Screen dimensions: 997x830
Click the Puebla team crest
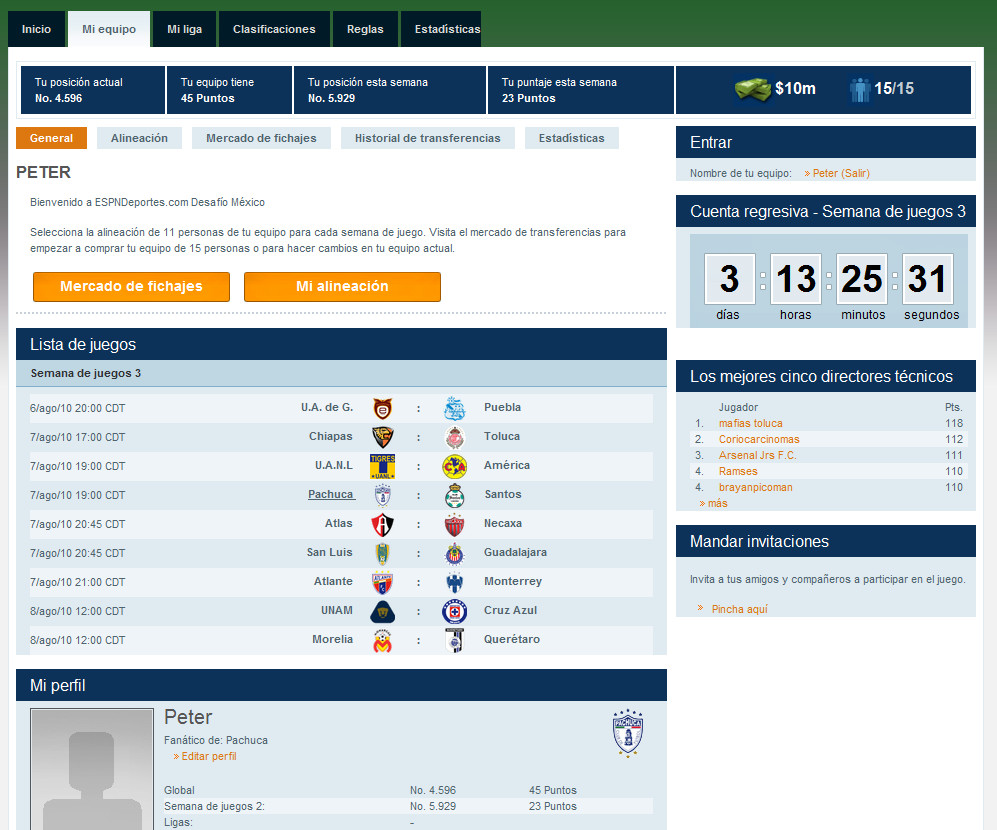455,408
